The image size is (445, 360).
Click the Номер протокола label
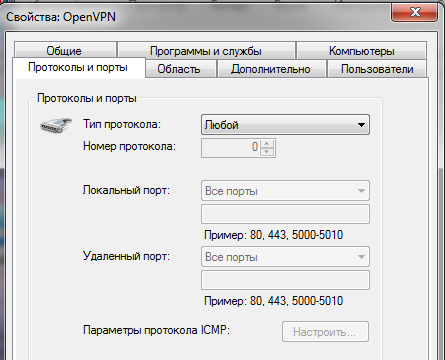click(129, 146)
